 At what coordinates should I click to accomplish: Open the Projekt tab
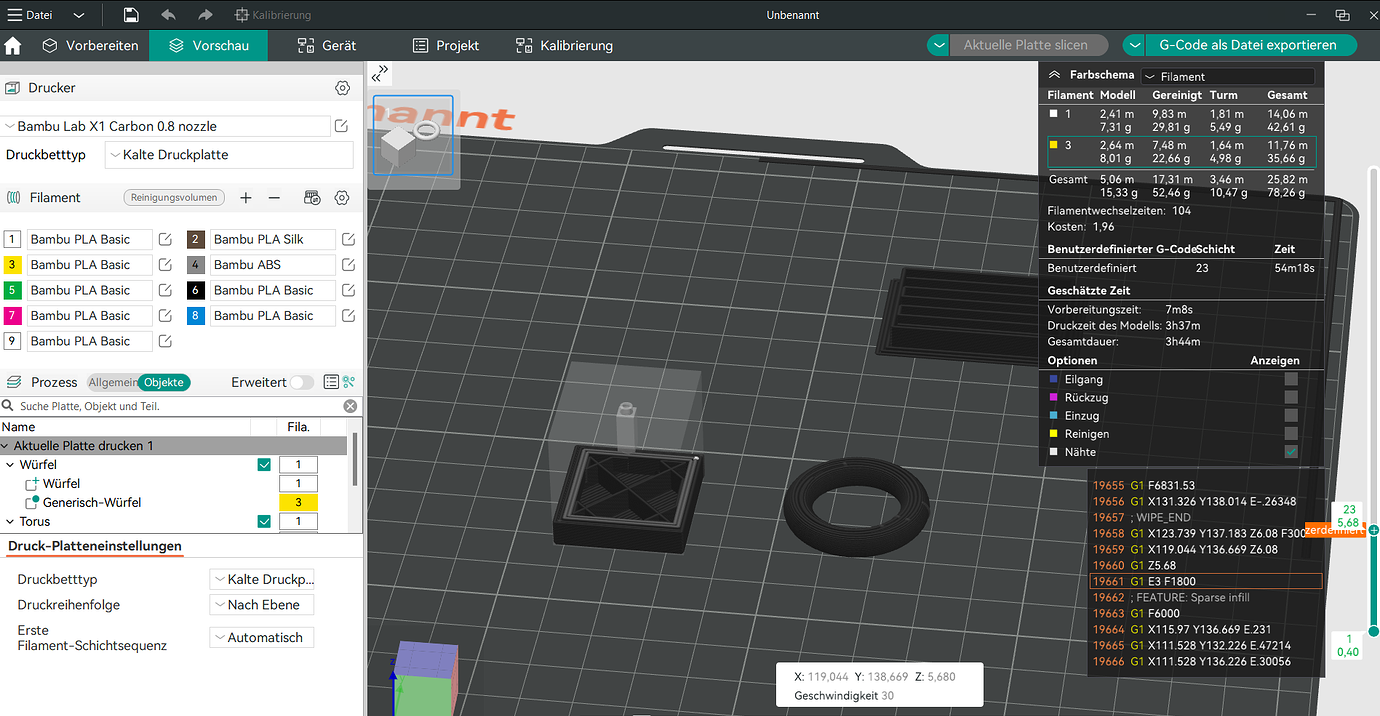(x=446, y=46)
